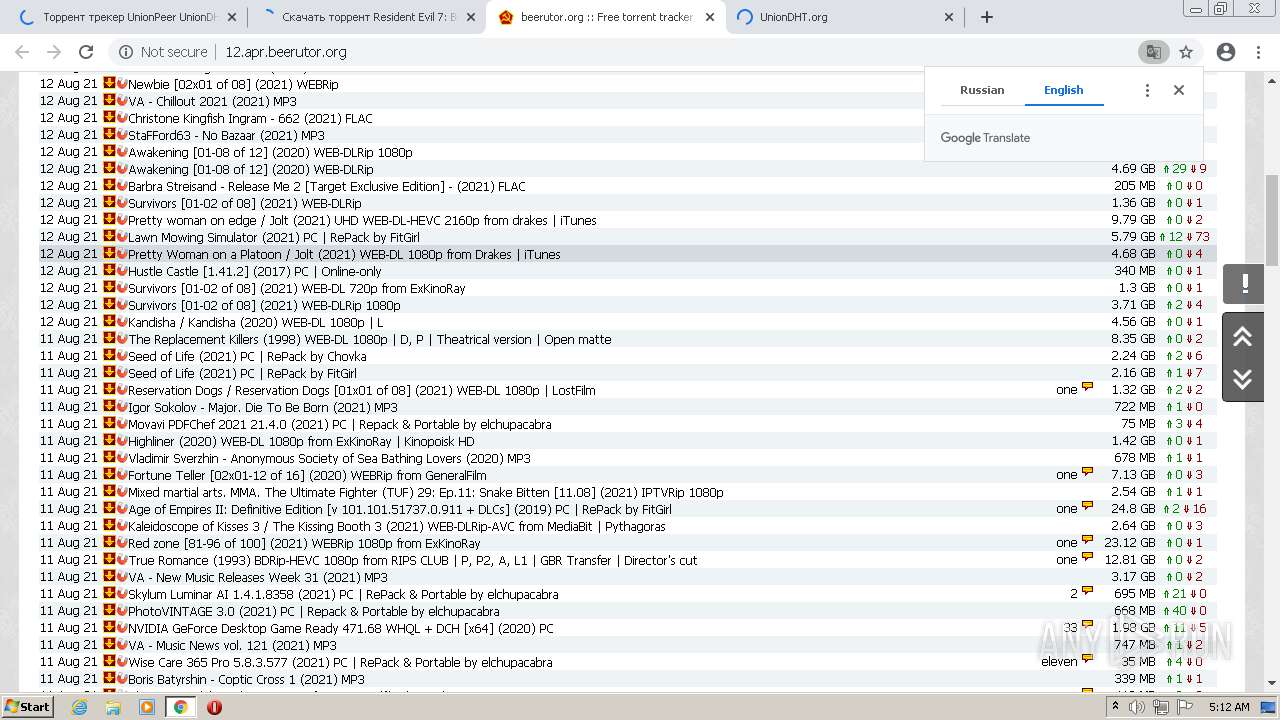
Task: Click the exclamation report button
Action: (x=1244, y=284)
